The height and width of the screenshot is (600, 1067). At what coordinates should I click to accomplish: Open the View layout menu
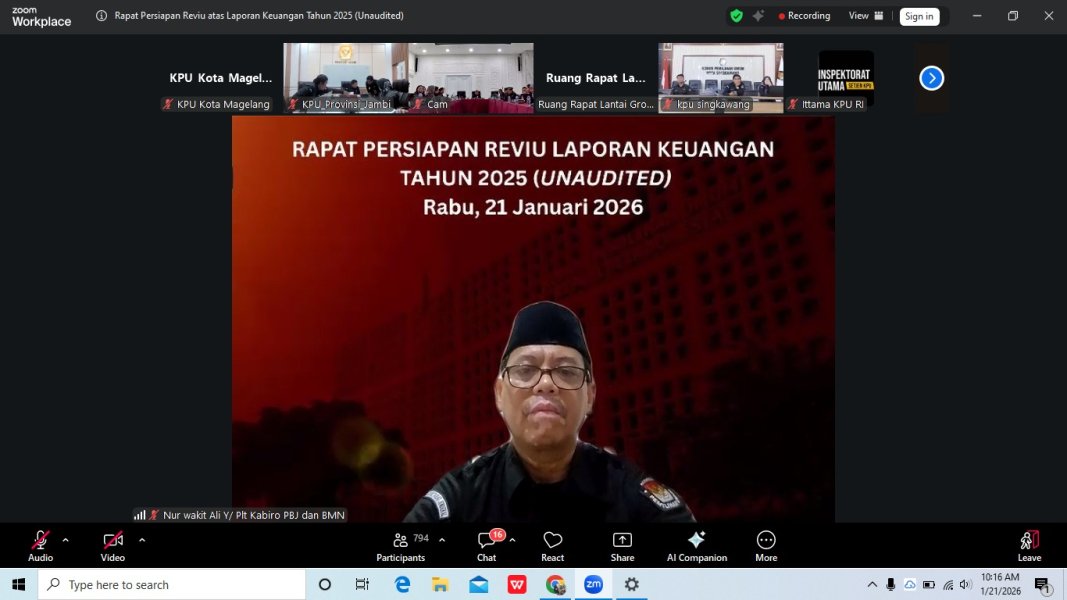[866, 16]
